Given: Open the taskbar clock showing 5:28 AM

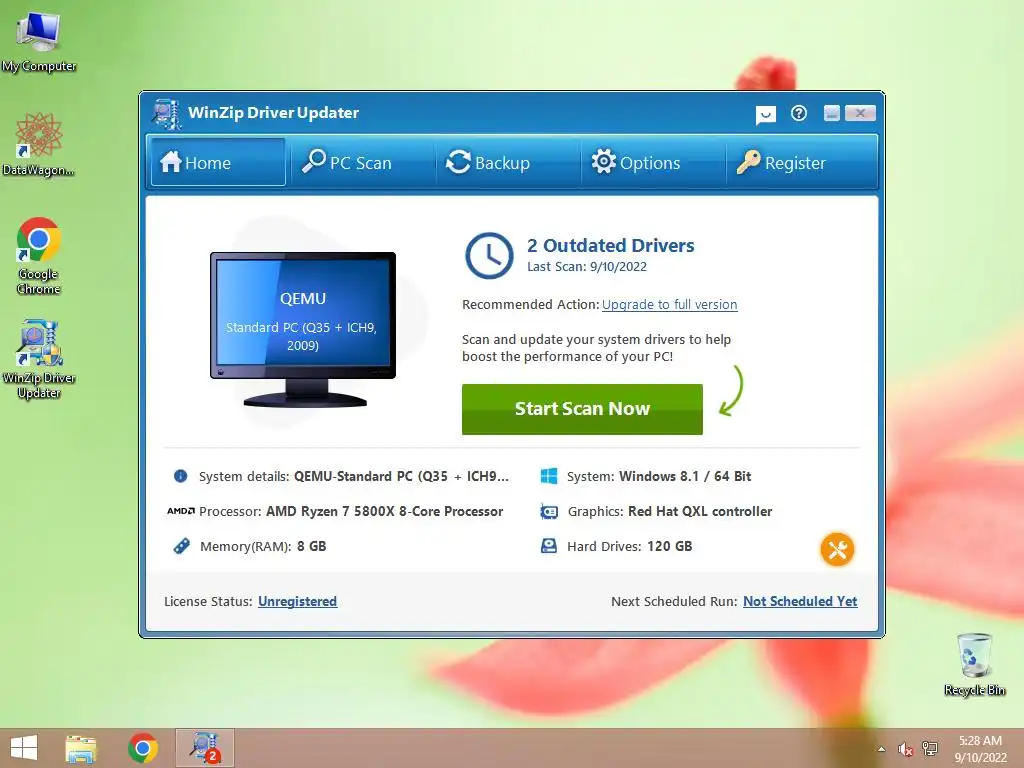Looking at the screenshot, I should pyautogui.click(x=980, y=749).
